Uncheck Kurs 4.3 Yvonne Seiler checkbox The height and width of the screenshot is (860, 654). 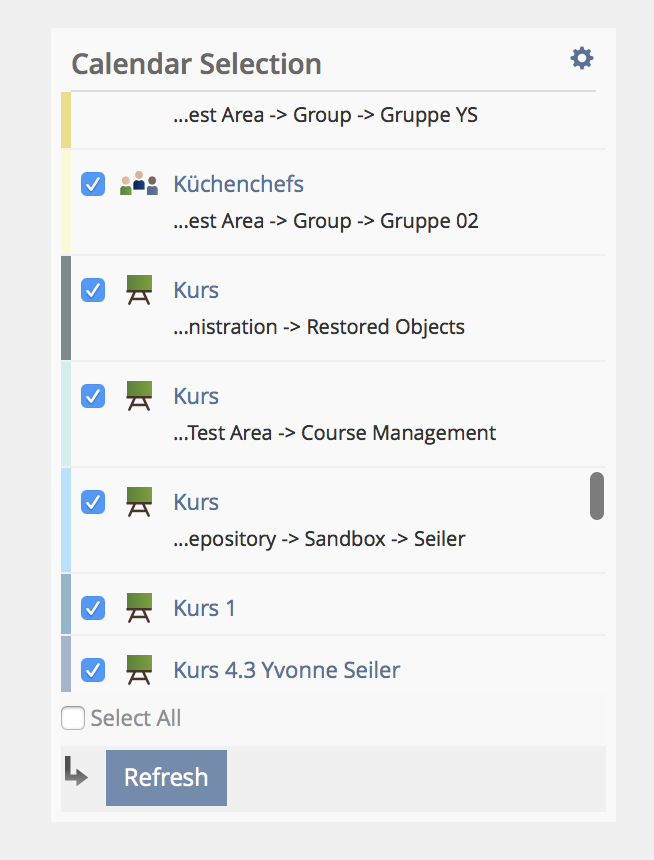click(93, 669)
